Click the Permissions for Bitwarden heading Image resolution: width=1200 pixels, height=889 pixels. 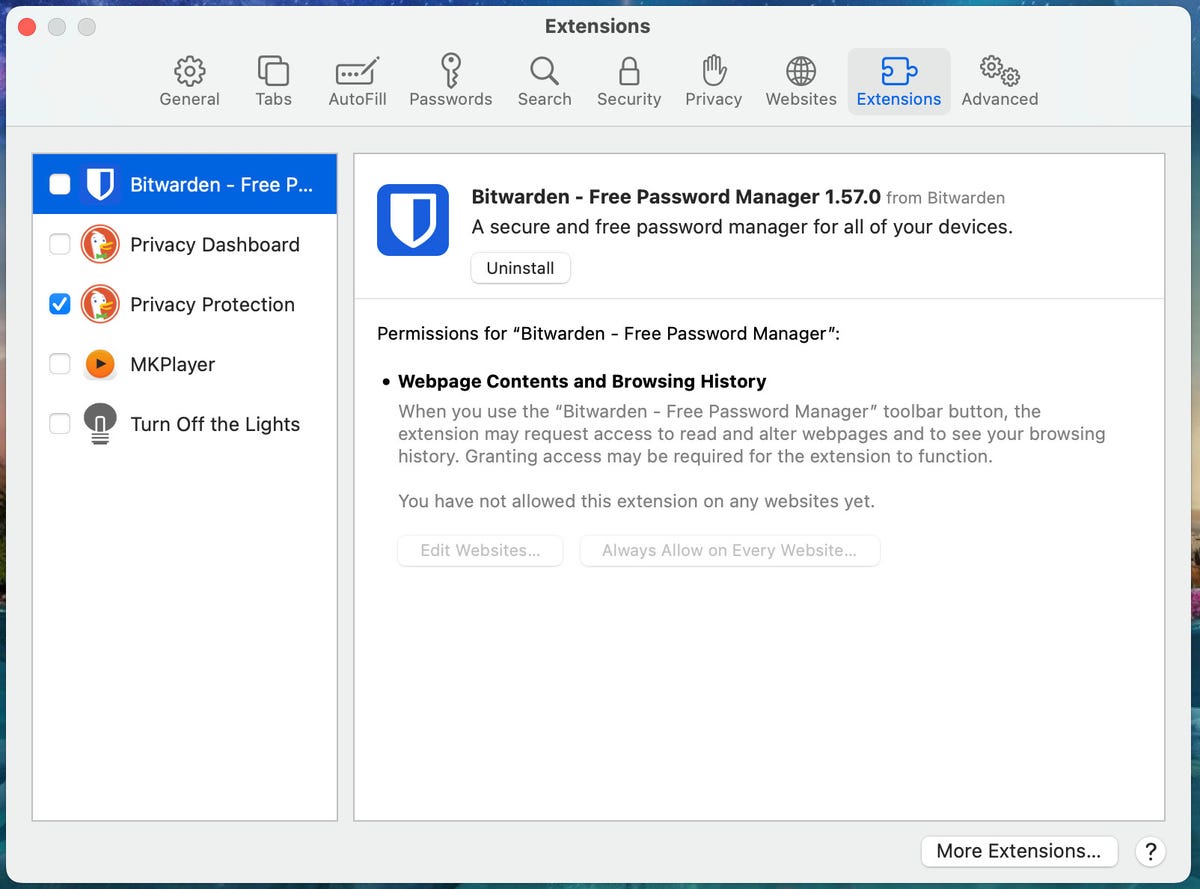point(608,333)
